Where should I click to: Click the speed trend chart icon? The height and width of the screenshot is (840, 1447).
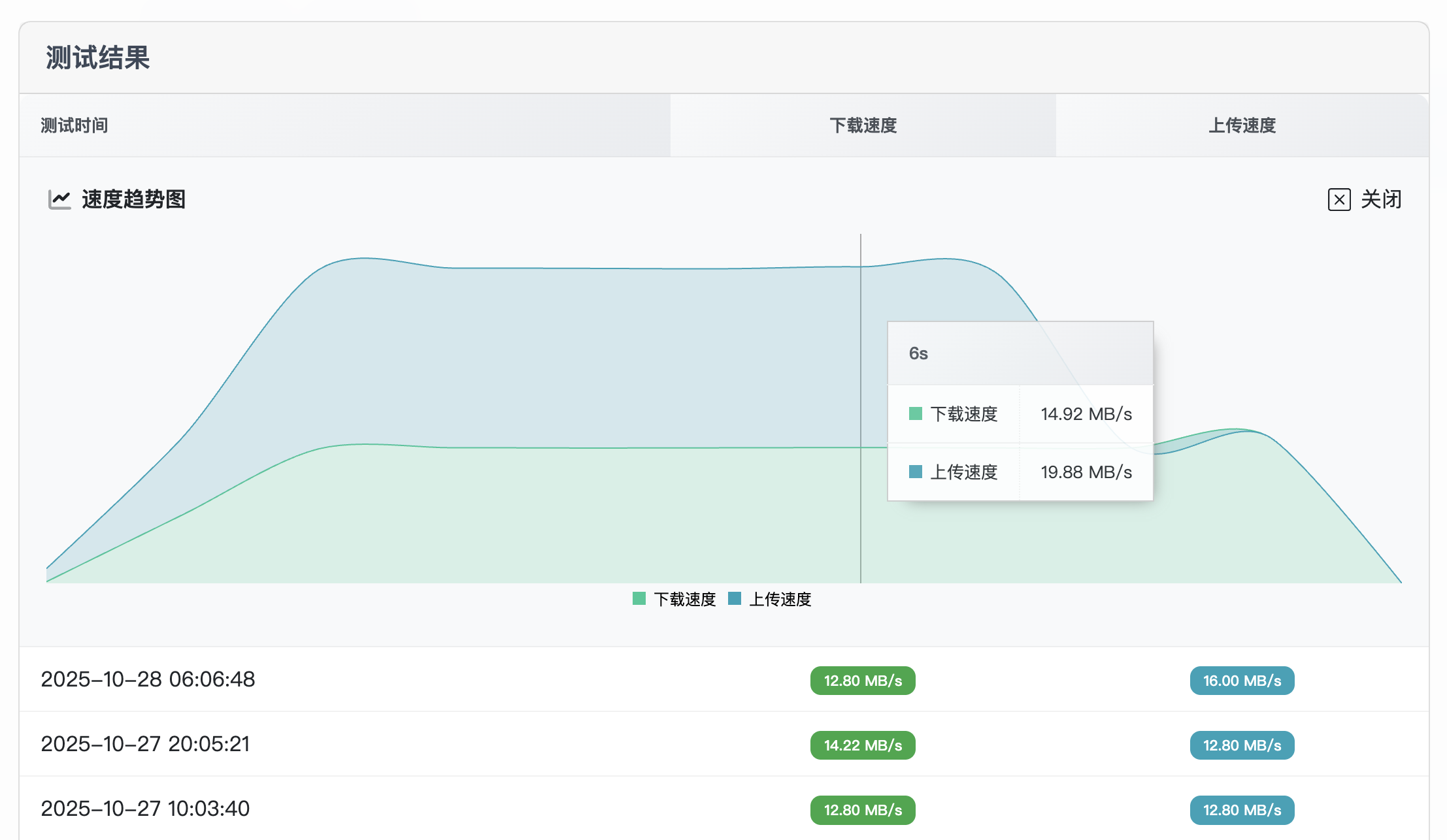pos(59,199)
